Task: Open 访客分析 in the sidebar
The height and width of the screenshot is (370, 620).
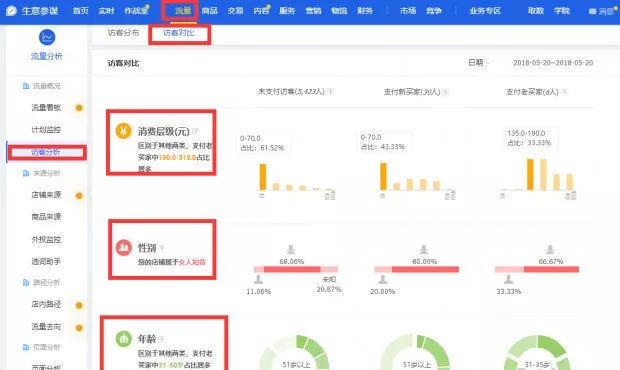Action: point(46,152)
